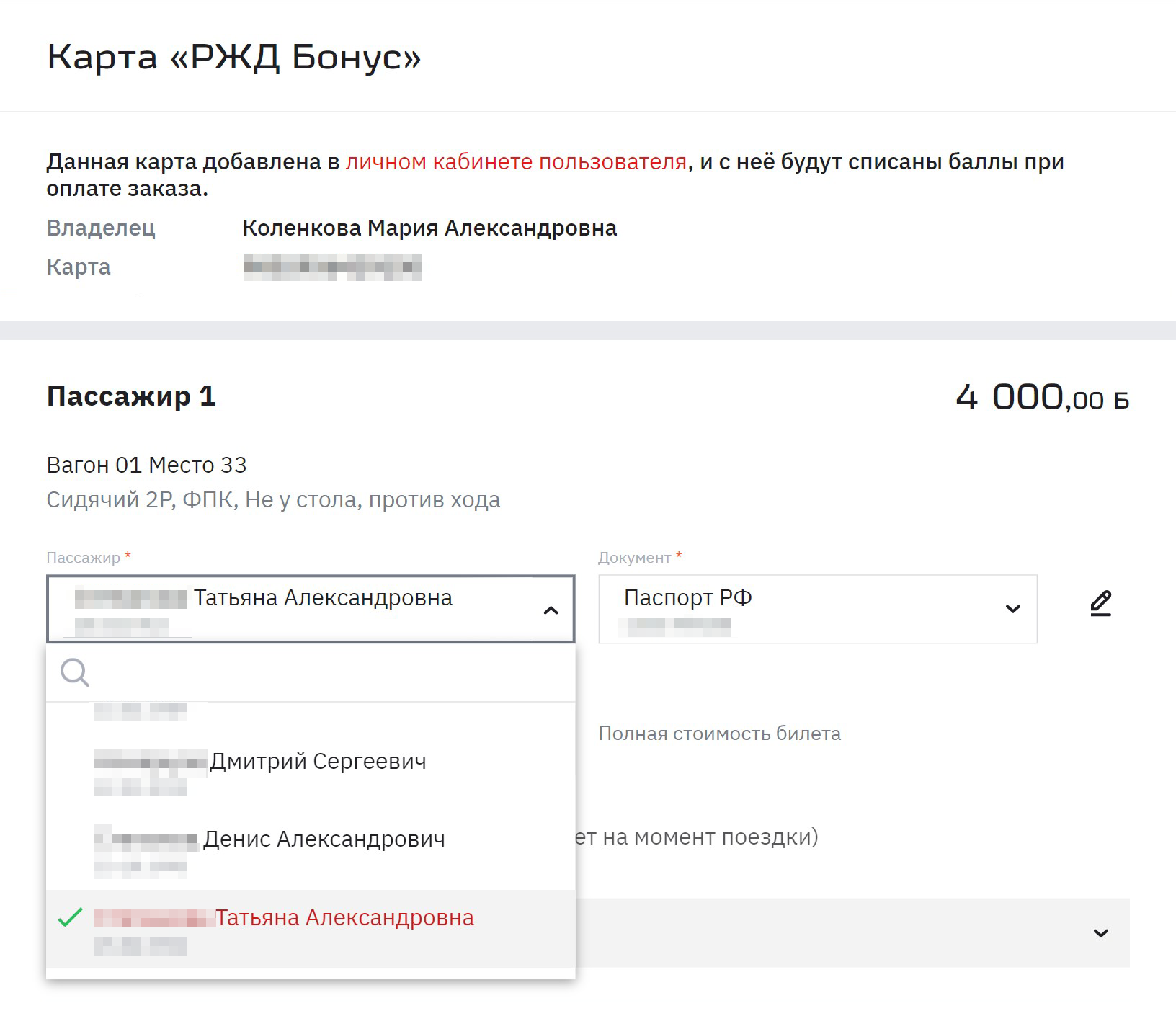Expand the gray bar chevron at bottom right
1176x1029 pixels.
(1100, 933)
